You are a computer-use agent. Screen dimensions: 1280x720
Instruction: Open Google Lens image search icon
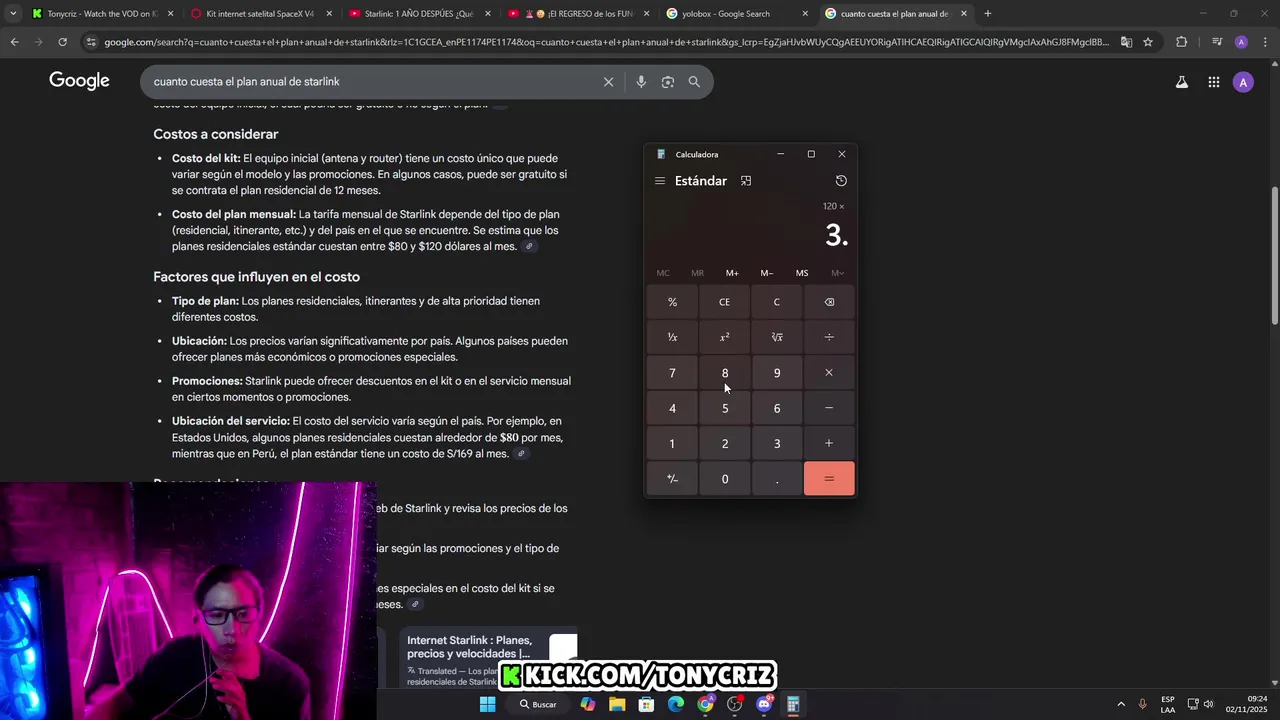pos(668,82)
